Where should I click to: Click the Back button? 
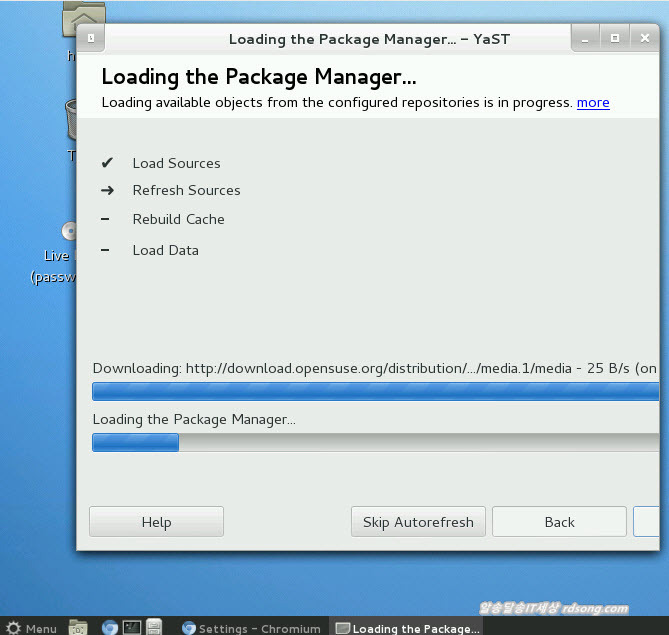559,522
